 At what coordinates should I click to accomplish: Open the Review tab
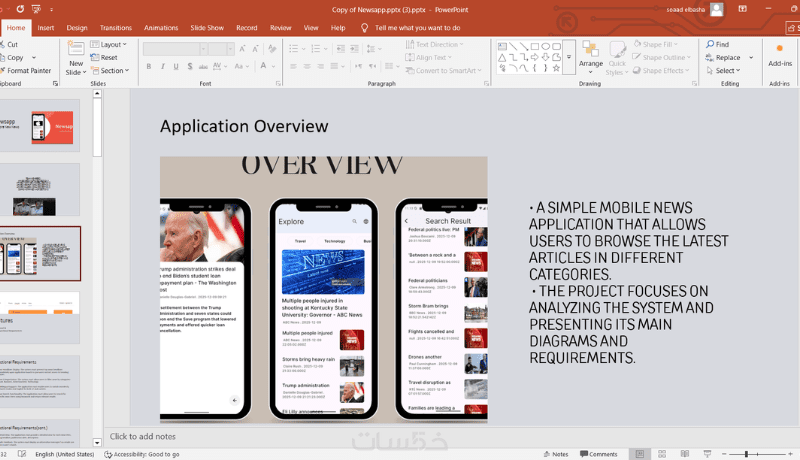click(281, 28)
